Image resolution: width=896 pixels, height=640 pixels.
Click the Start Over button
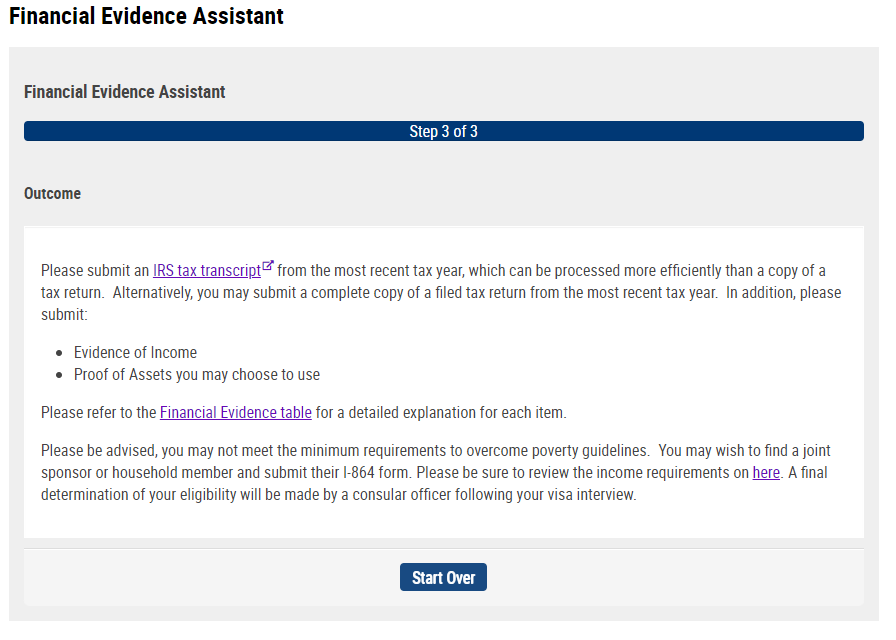(443, 577)
